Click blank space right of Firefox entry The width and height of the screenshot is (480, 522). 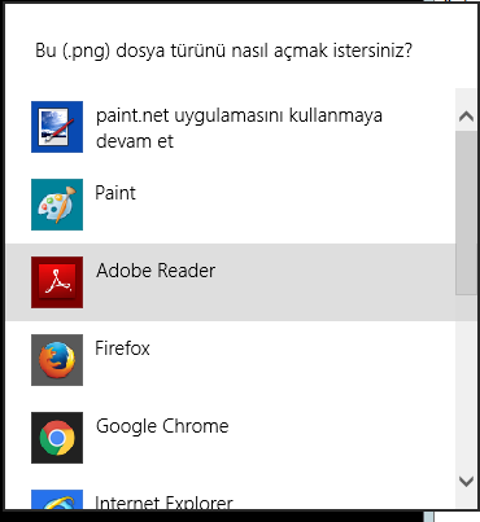(x=300, y=360)
